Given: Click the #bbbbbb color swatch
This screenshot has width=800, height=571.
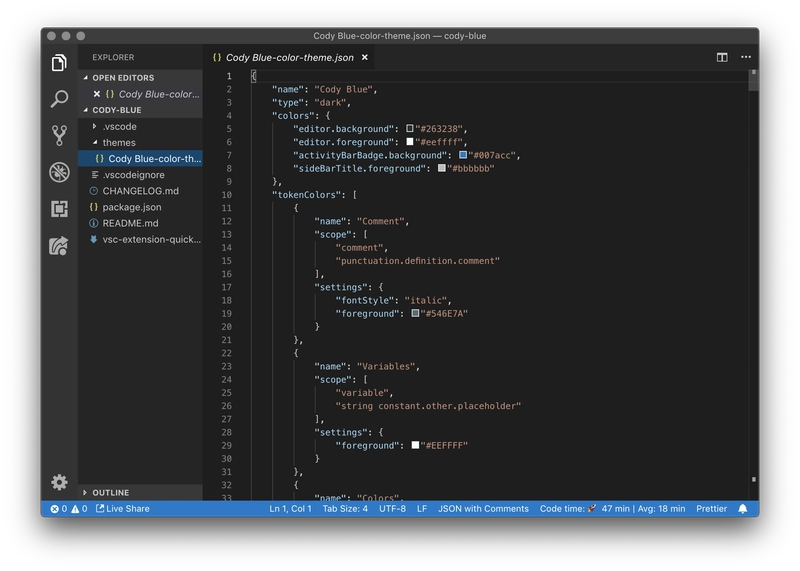Looking at the screenshot, I should pyautogui.click(x=442, y=168).
